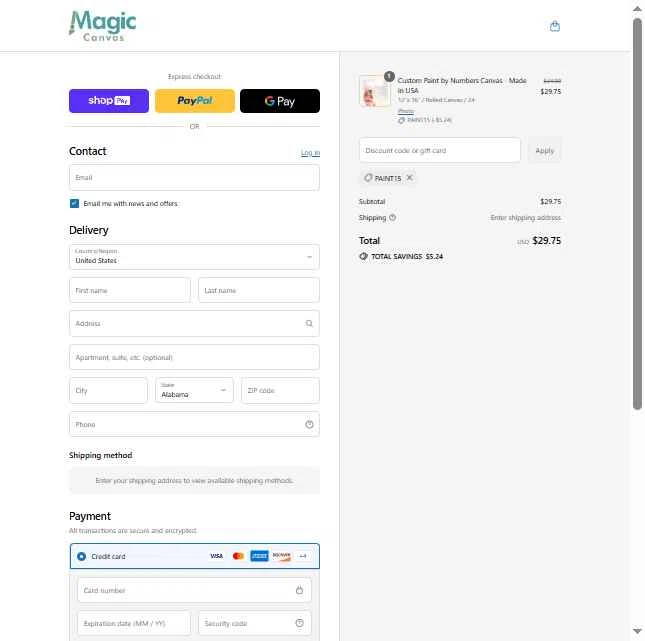Remove the PAINT15 discount code
This screenshot has width=645, height=641.
pyautogui.click(x=409, y=178)
